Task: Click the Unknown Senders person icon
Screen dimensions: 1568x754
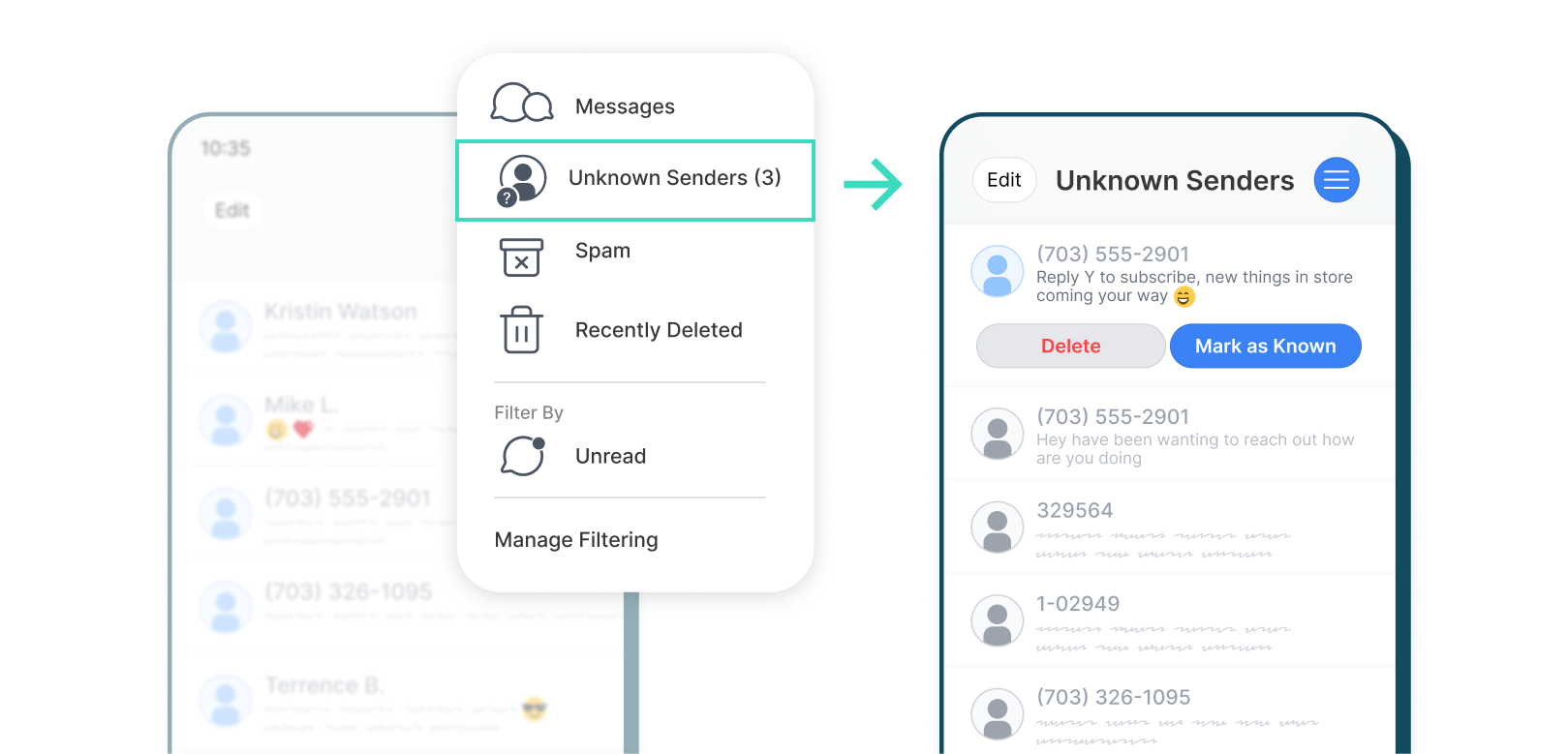Action: point(522,179)
